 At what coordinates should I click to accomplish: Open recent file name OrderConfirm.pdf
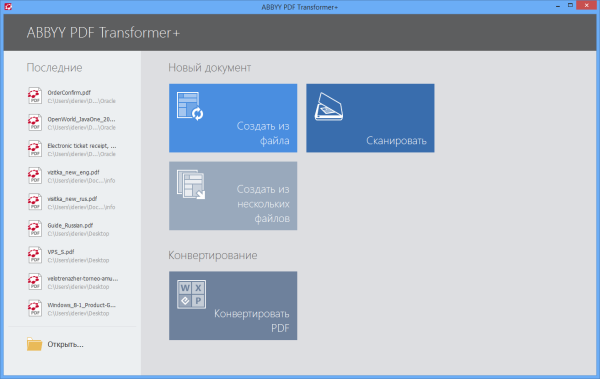[x=69, y=93]
